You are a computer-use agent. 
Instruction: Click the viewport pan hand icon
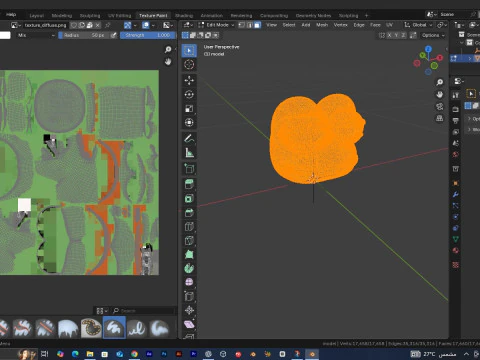(x=440, y=94)
